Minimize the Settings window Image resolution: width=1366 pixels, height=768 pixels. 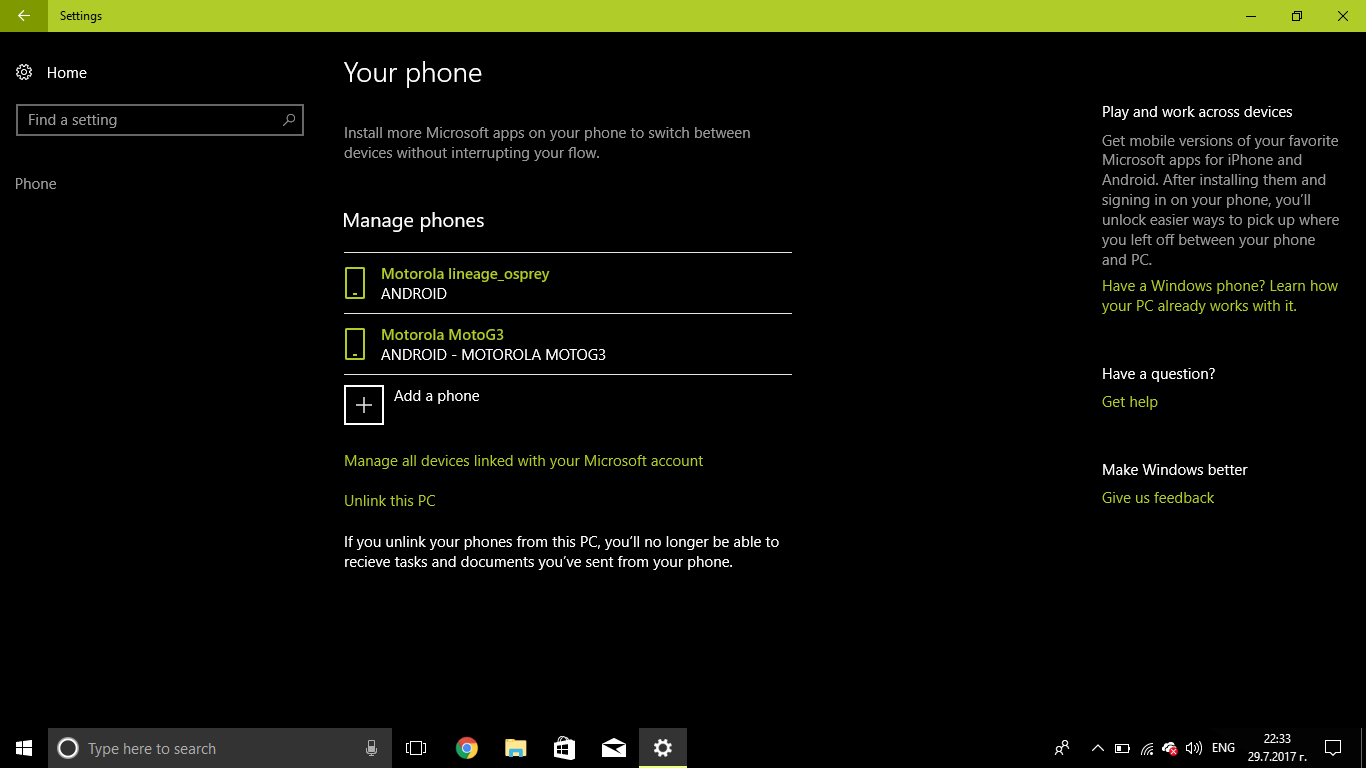(1251, 16)
